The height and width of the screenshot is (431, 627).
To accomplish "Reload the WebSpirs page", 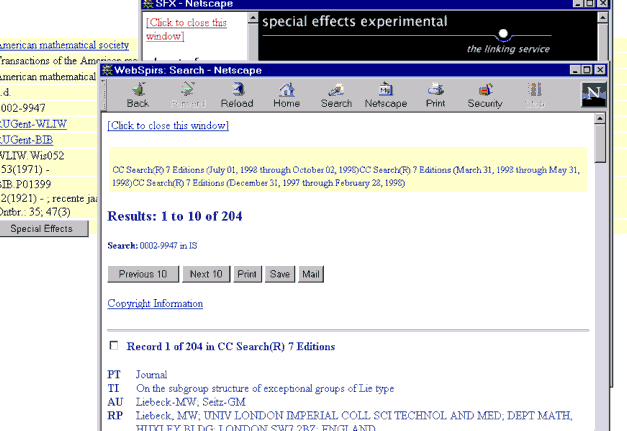I will pyautogui.click(x=237, y=95).
